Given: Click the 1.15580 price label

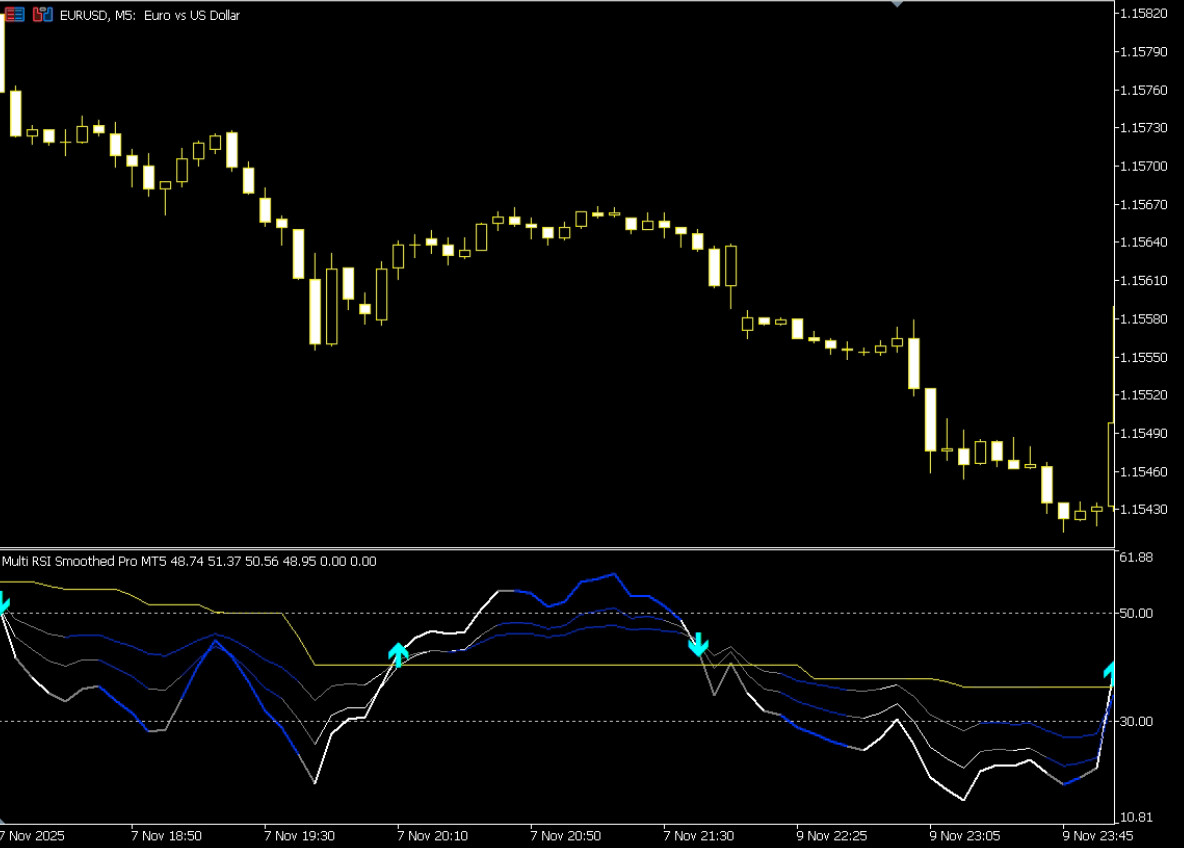Looking at the screenshot, I should pyautogui.click(x=1144, y=319).
